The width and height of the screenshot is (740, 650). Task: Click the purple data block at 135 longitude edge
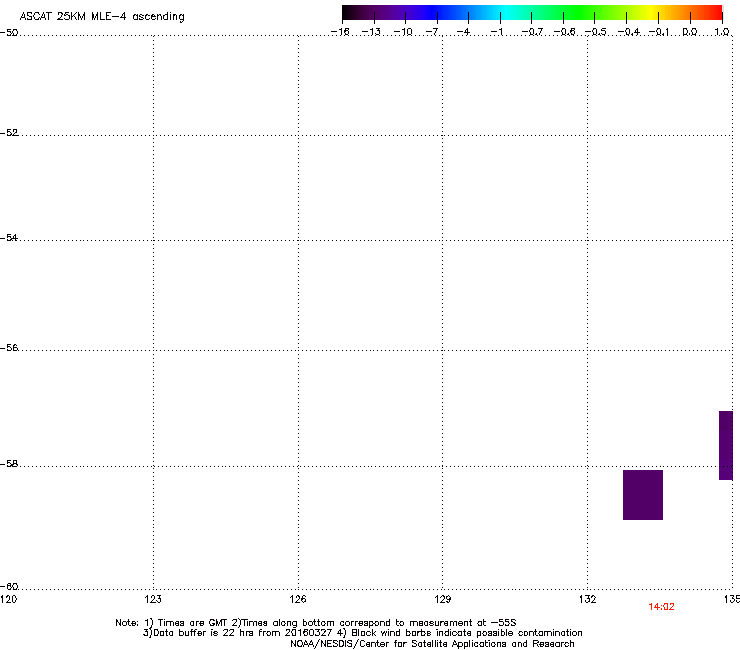coord(726,446)
